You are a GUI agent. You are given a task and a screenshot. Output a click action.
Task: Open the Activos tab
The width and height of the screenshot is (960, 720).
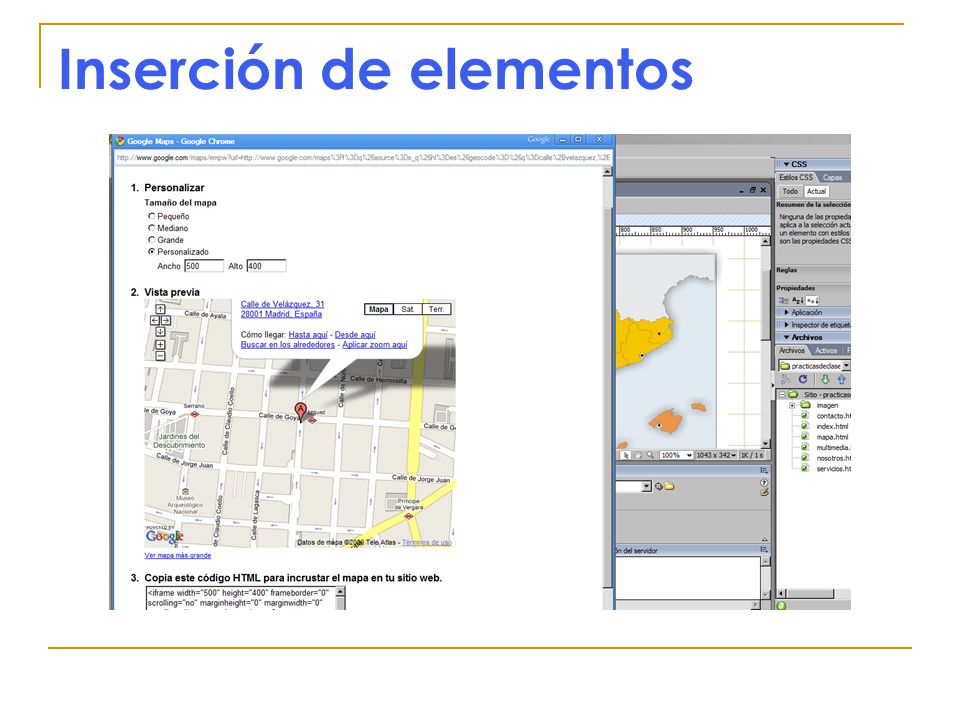point(826,351)
